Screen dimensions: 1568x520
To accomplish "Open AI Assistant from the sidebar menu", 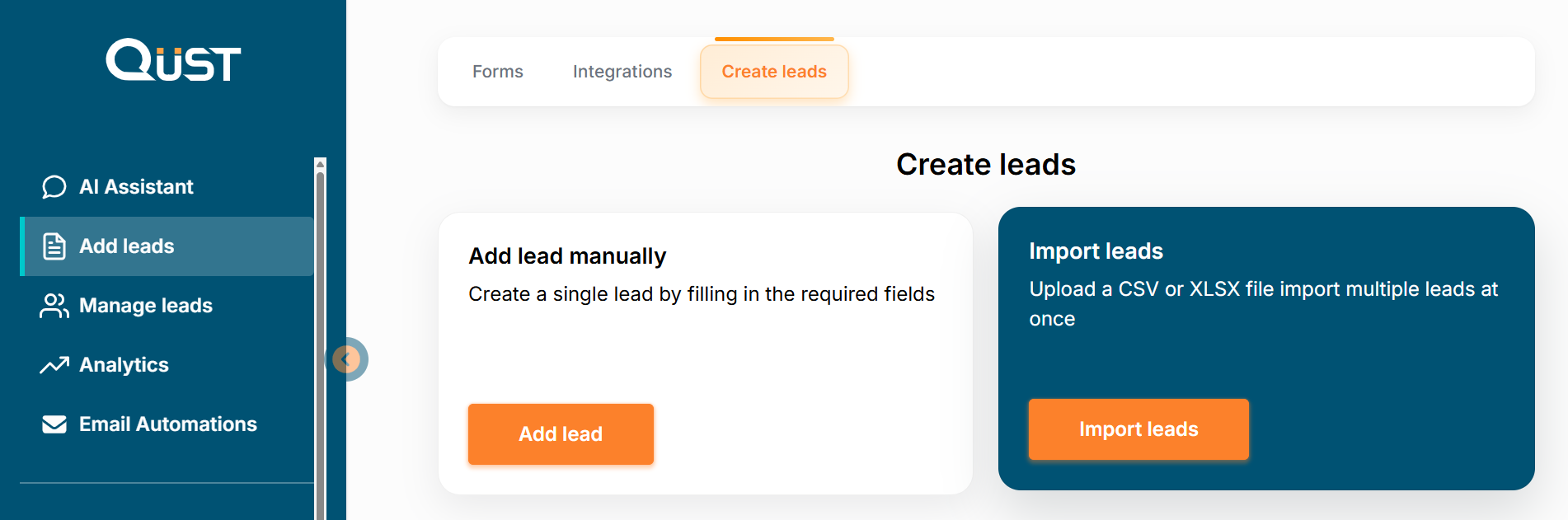I will (136, 187).
